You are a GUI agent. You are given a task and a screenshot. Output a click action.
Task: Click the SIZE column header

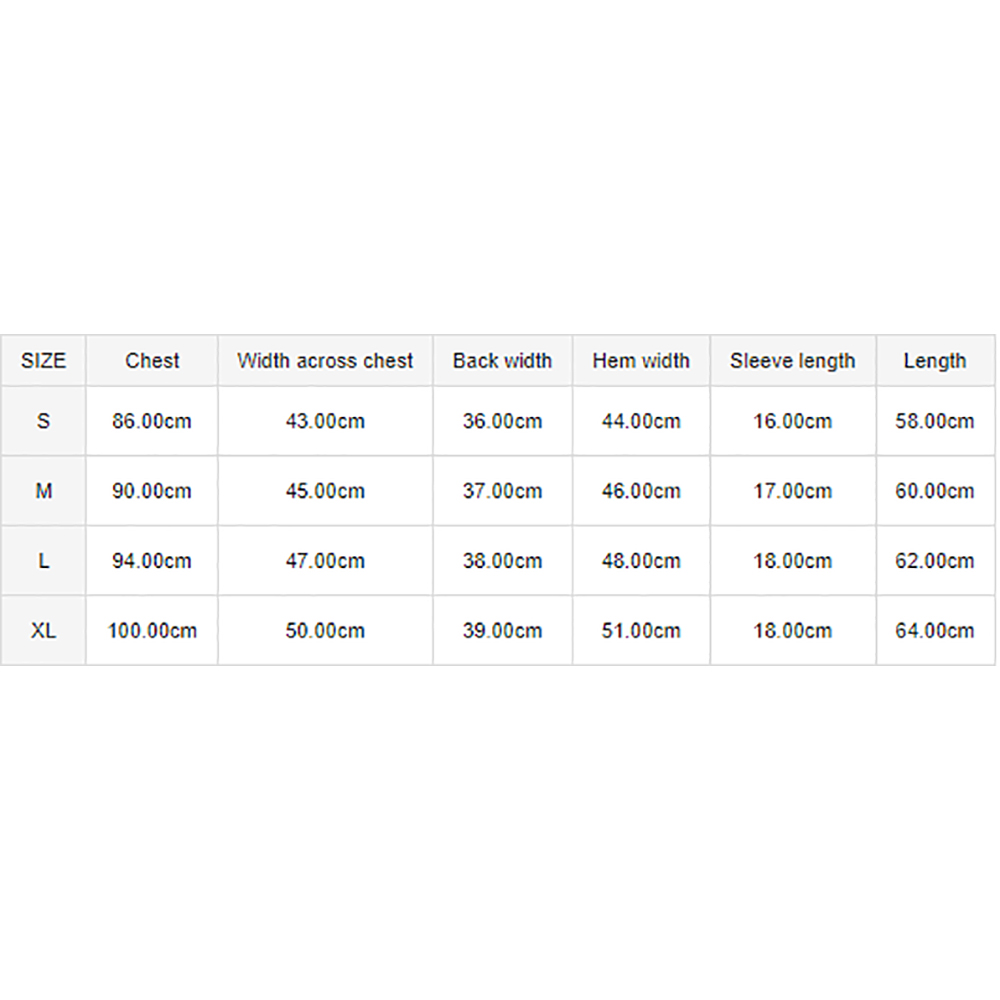point(43,360)
